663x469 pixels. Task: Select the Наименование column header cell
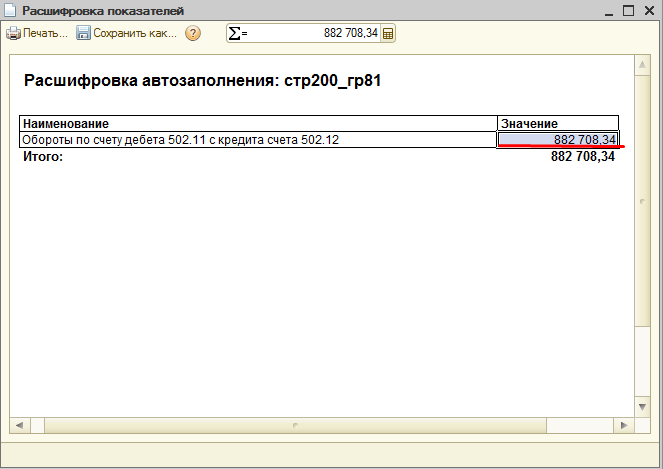[258, 122]
